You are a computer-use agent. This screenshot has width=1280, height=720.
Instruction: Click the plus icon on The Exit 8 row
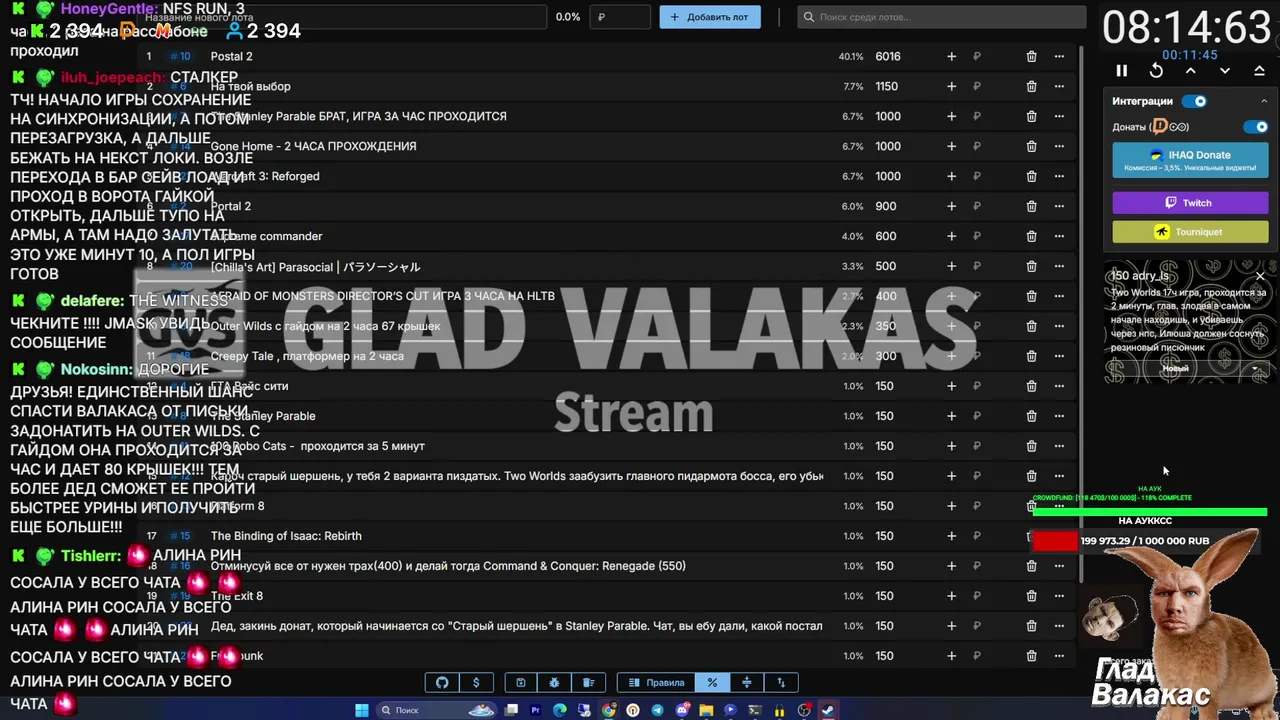(951, 596)
